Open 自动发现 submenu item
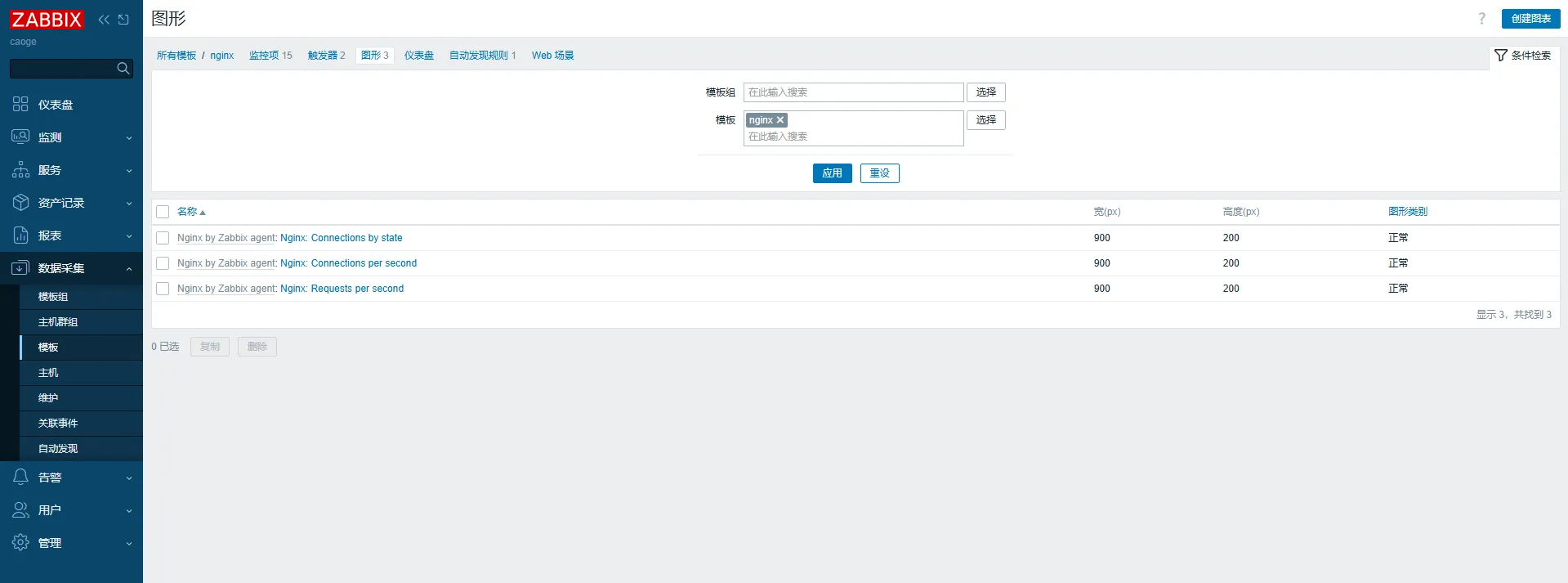 [x=82, y=449]
